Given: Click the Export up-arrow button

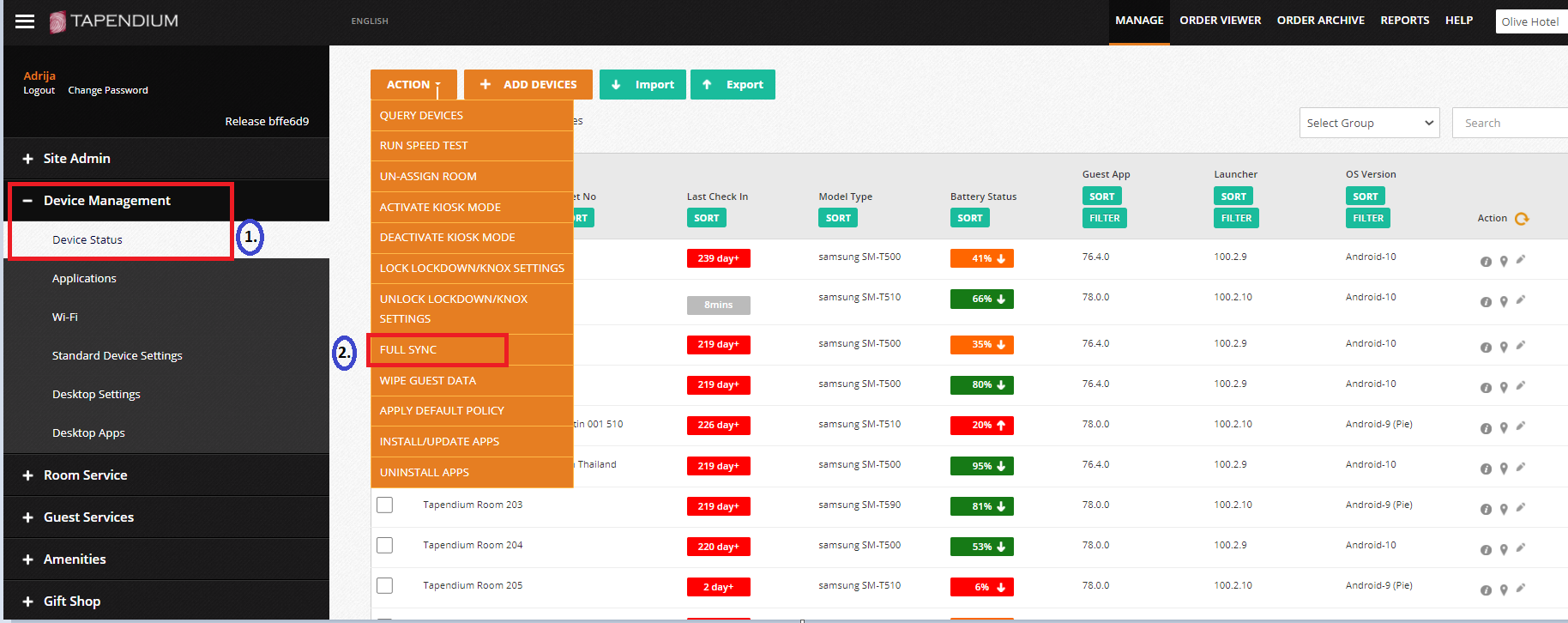Looking at the screenshot, I should tap(733, 85).
